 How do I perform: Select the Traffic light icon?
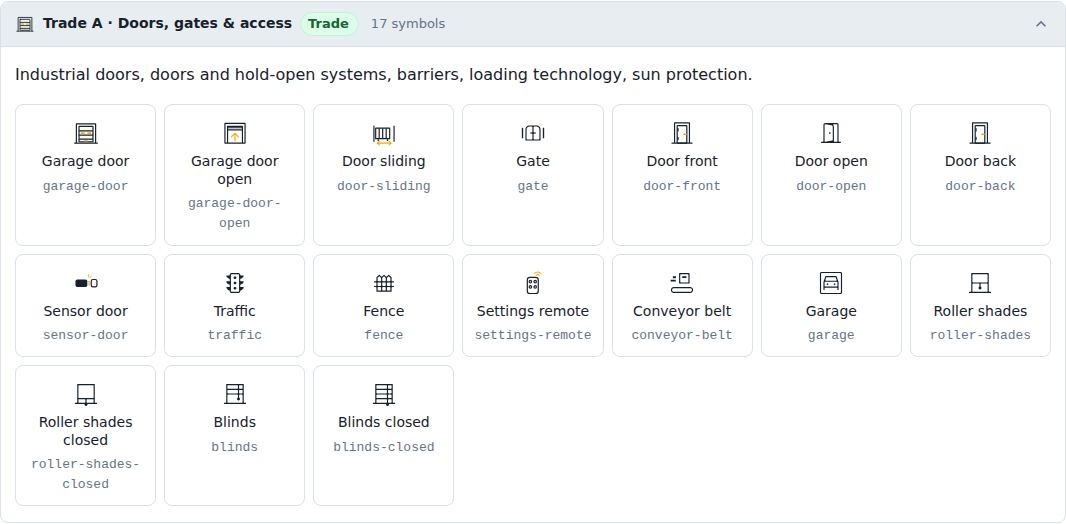(235, 283)
